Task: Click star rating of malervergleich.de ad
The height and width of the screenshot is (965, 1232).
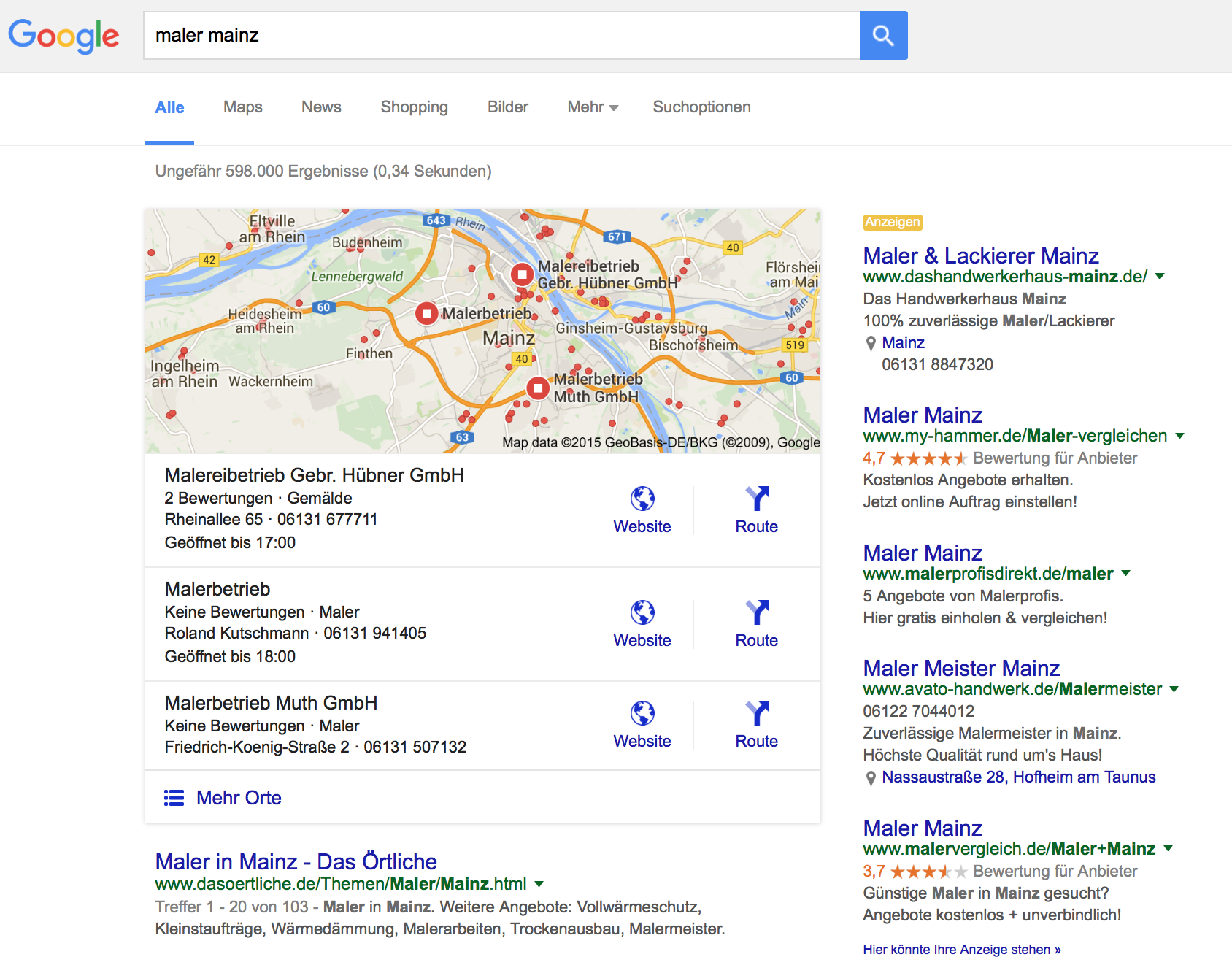Action: (x=928, y=872)
